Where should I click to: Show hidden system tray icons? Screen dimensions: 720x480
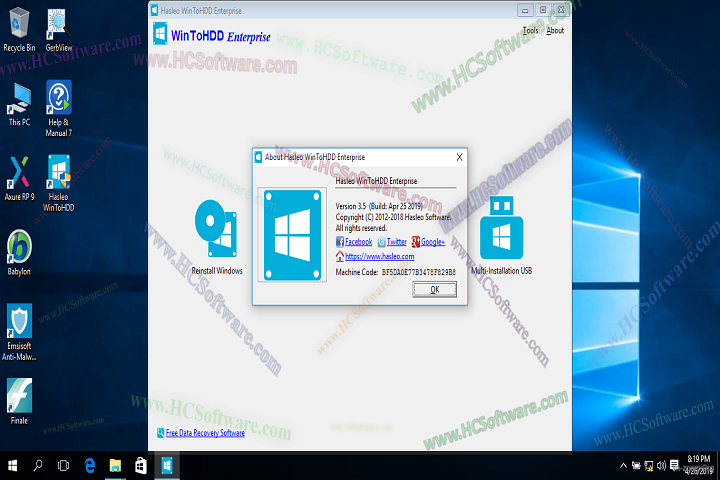coord(623,466)
